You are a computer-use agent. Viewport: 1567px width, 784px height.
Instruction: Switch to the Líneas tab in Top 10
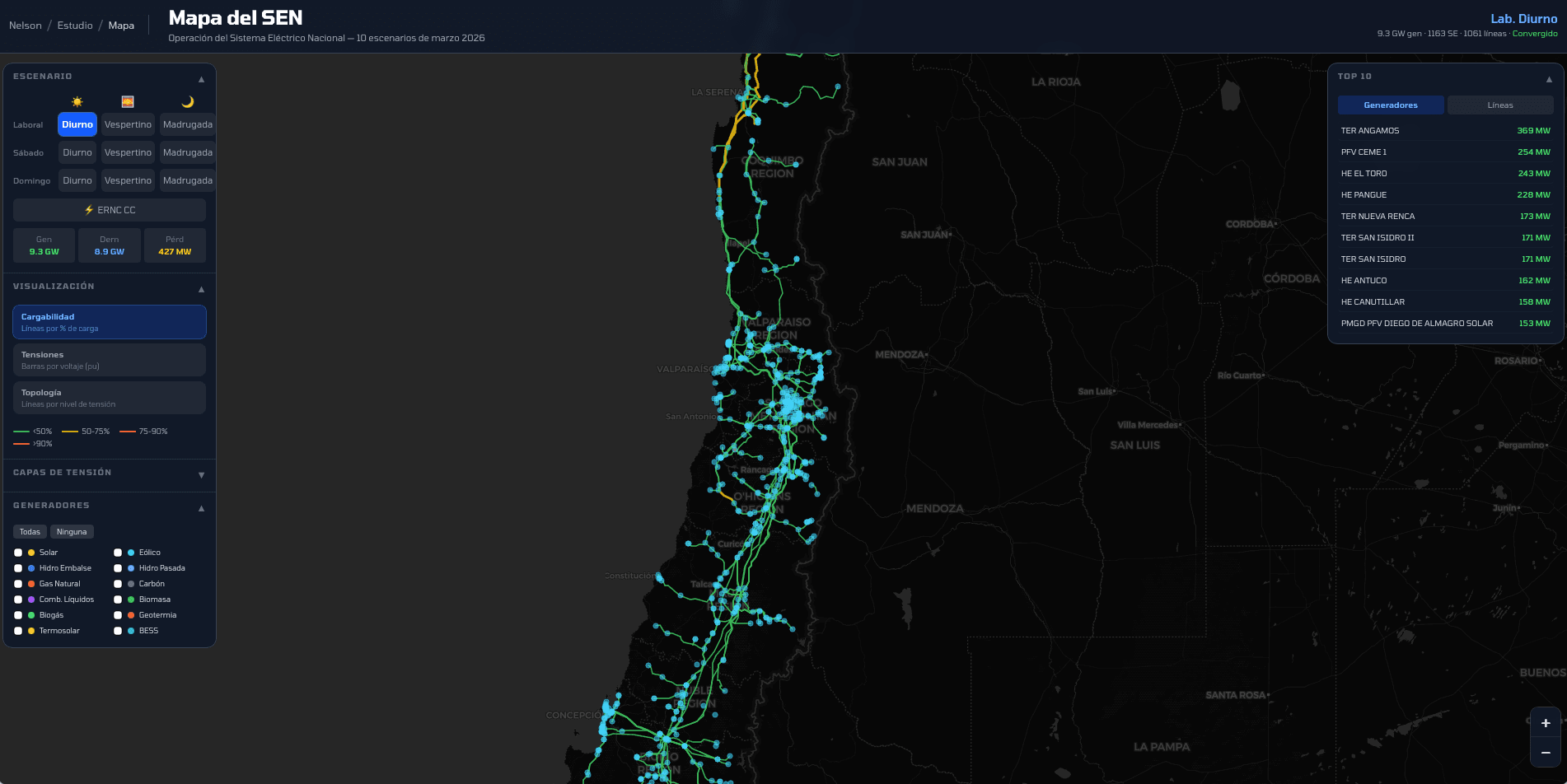(x=1499, y=105)
